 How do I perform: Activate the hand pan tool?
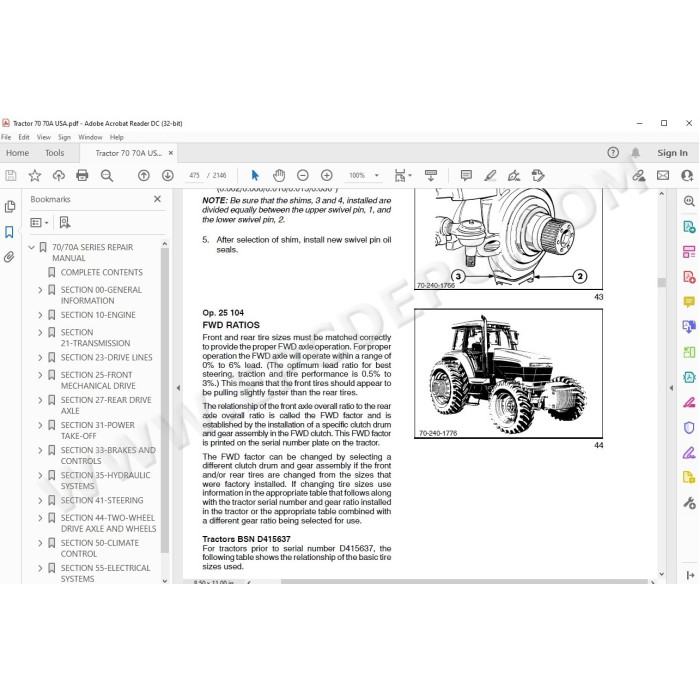[x=279, y=175]
